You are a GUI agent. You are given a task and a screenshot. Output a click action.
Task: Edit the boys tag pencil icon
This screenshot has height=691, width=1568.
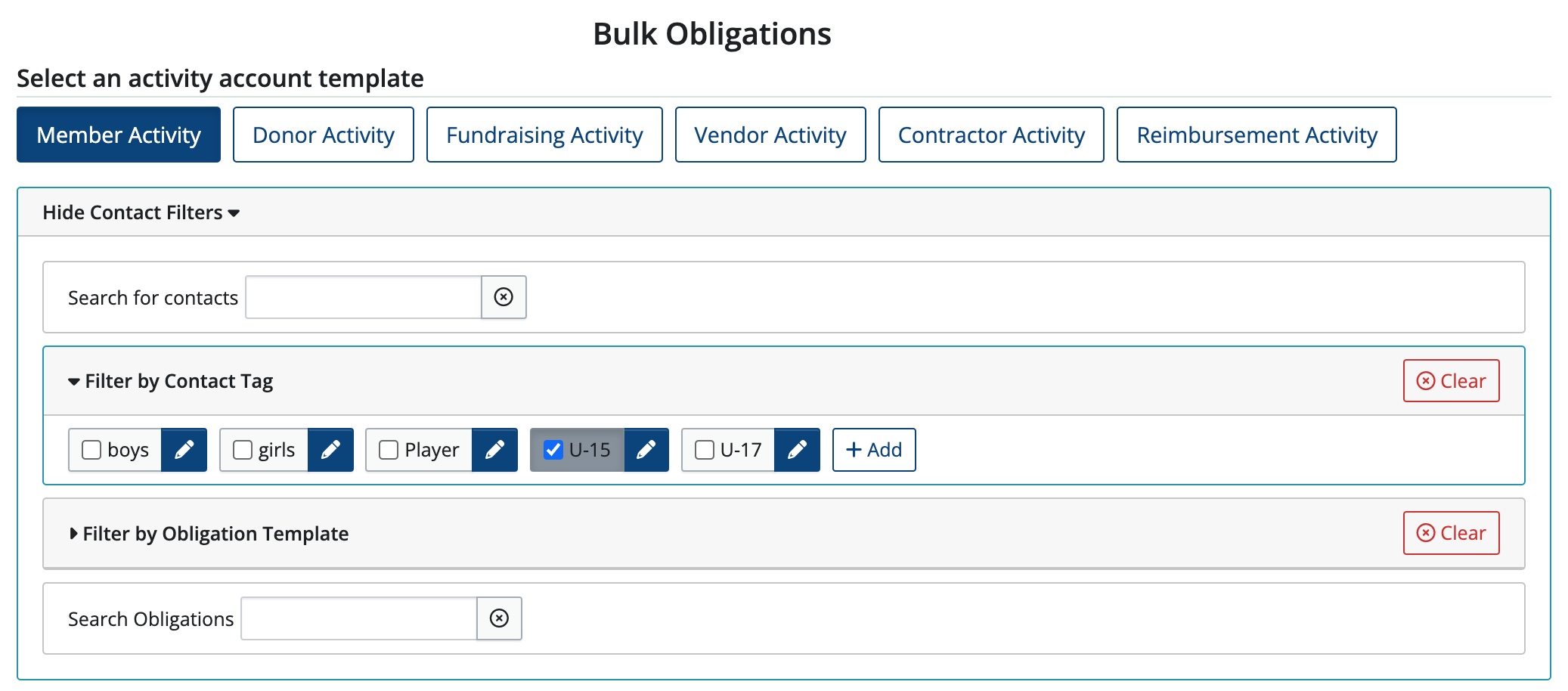pyautogui.click(x=184, y=450)
